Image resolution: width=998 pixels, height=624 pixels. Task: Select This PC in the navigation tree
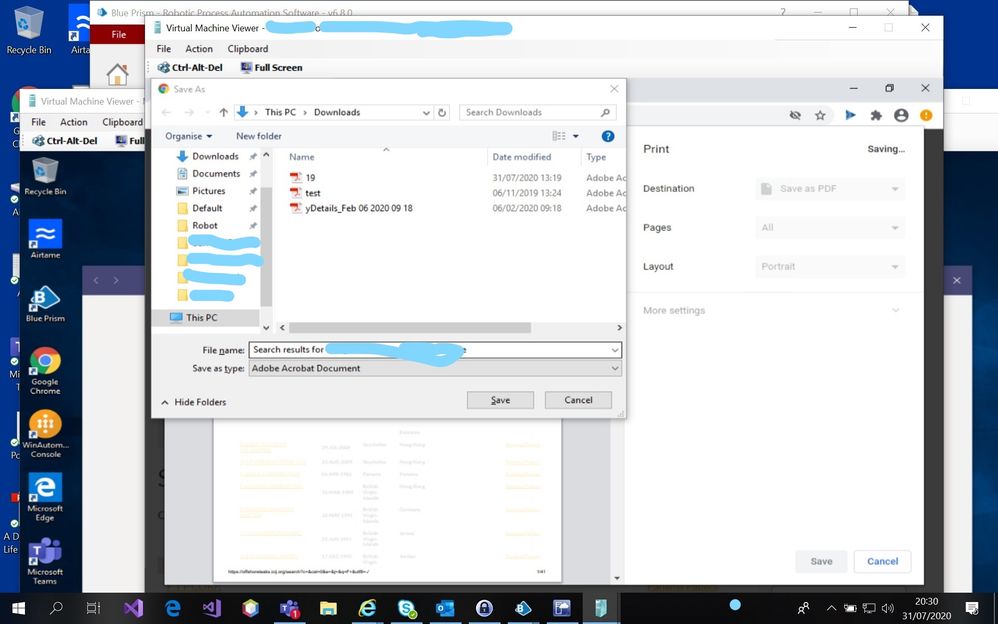point(202,317)
